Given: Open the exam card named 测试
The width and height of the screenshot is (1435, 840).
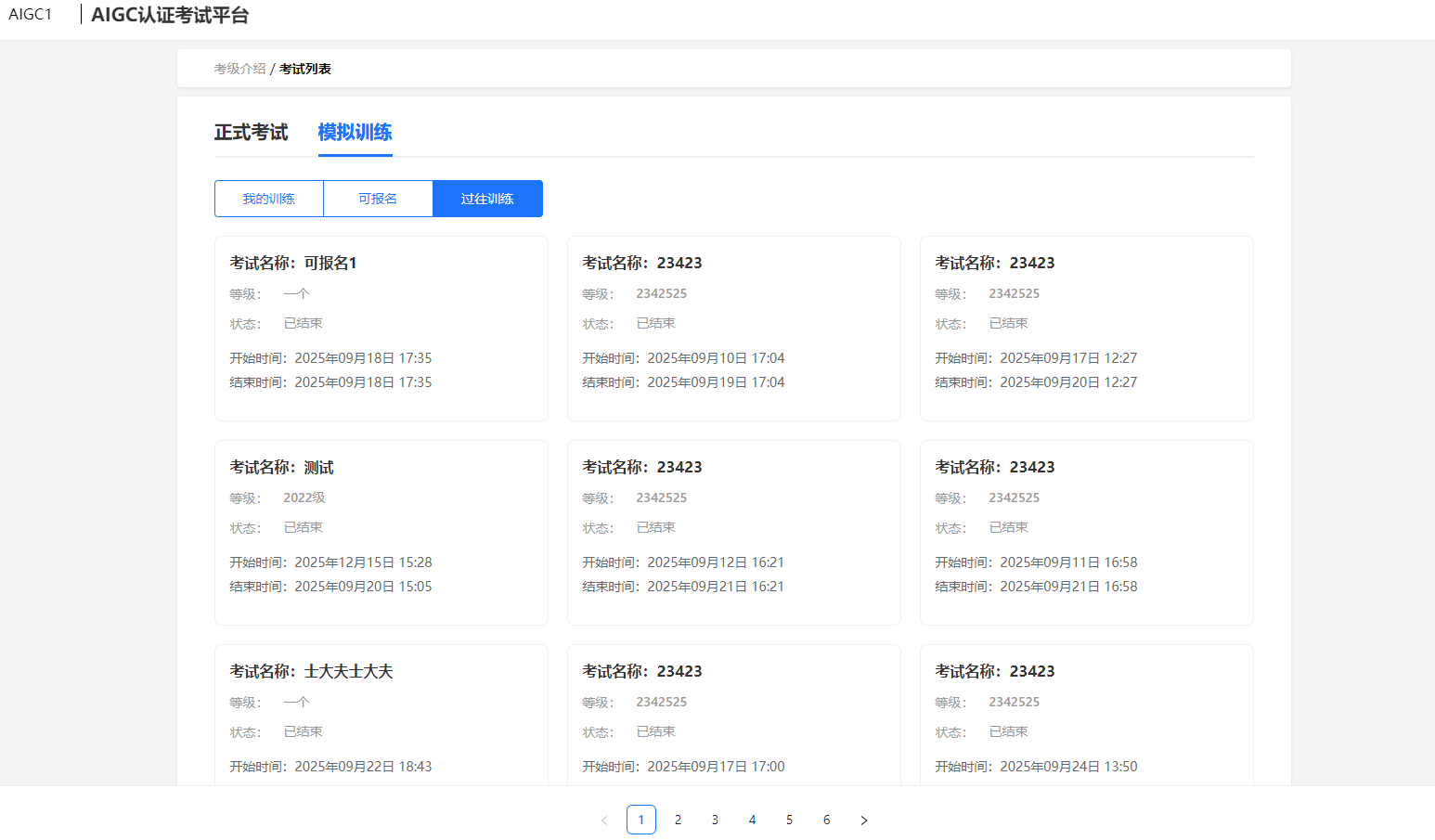Looking at the screenshot, I should click(x=381, y=533).
